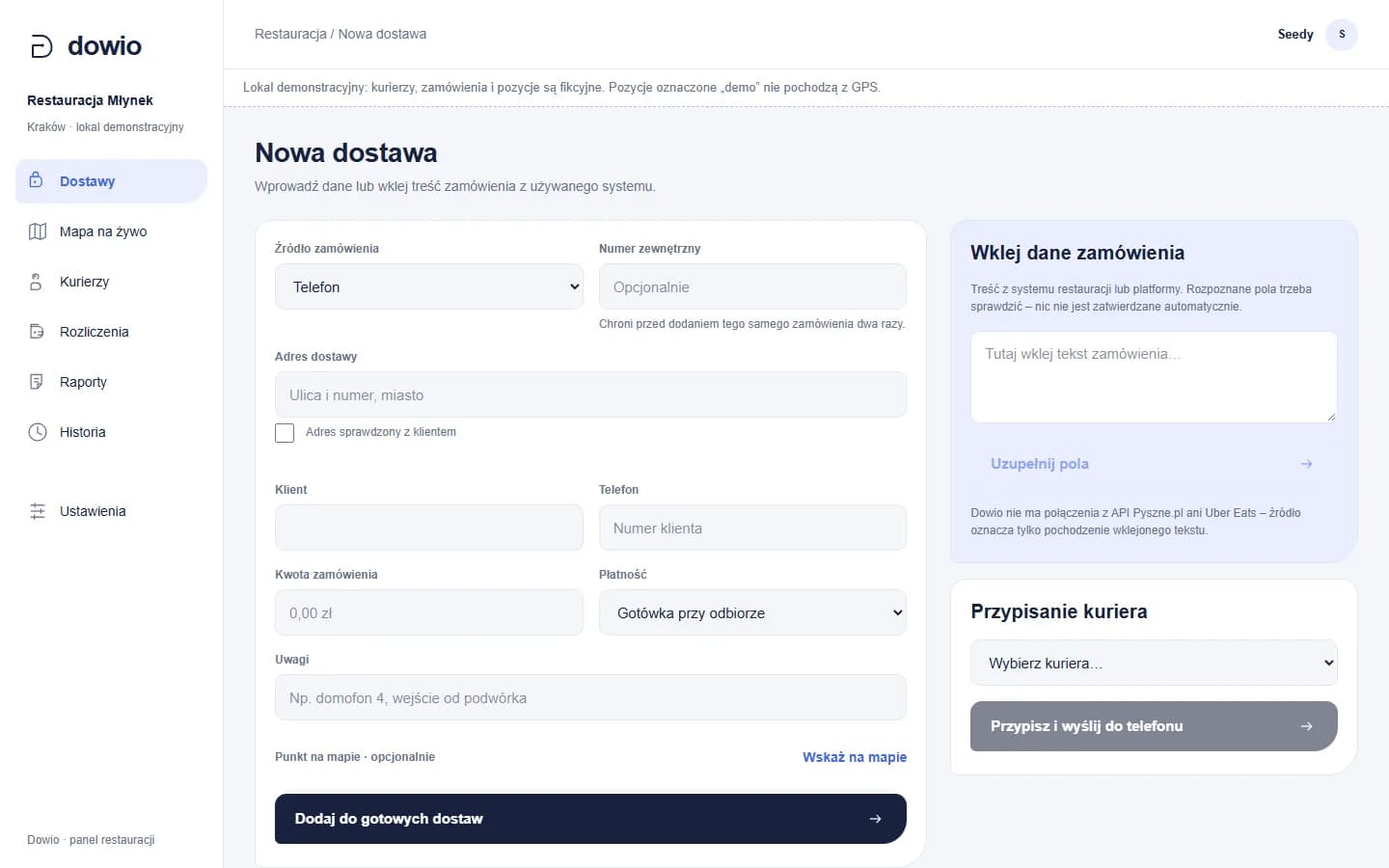The width and height of the screenshot is (1389, 868).
Task: Go to Dostawy in the sidebar
Action: click(111, 181)
